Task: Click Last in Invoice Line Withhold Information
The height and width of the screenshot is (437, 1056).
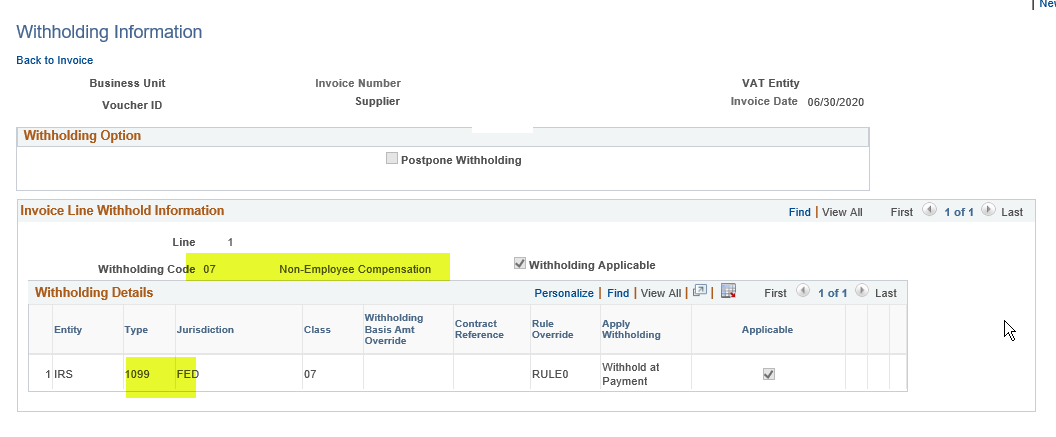Action: click(x=1012, y=212)
